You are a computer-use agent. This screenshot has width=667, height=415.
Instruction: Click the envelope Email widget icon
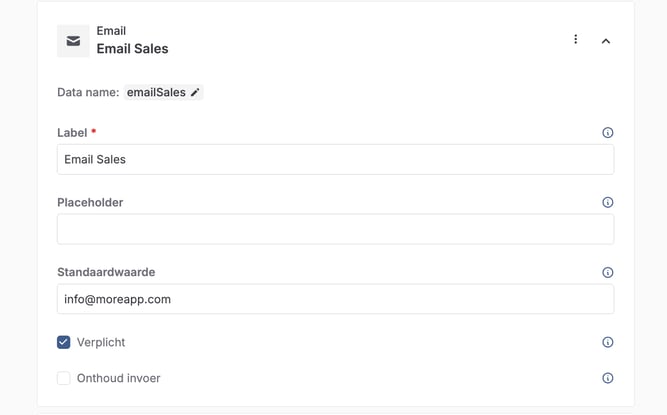[73, 41]
